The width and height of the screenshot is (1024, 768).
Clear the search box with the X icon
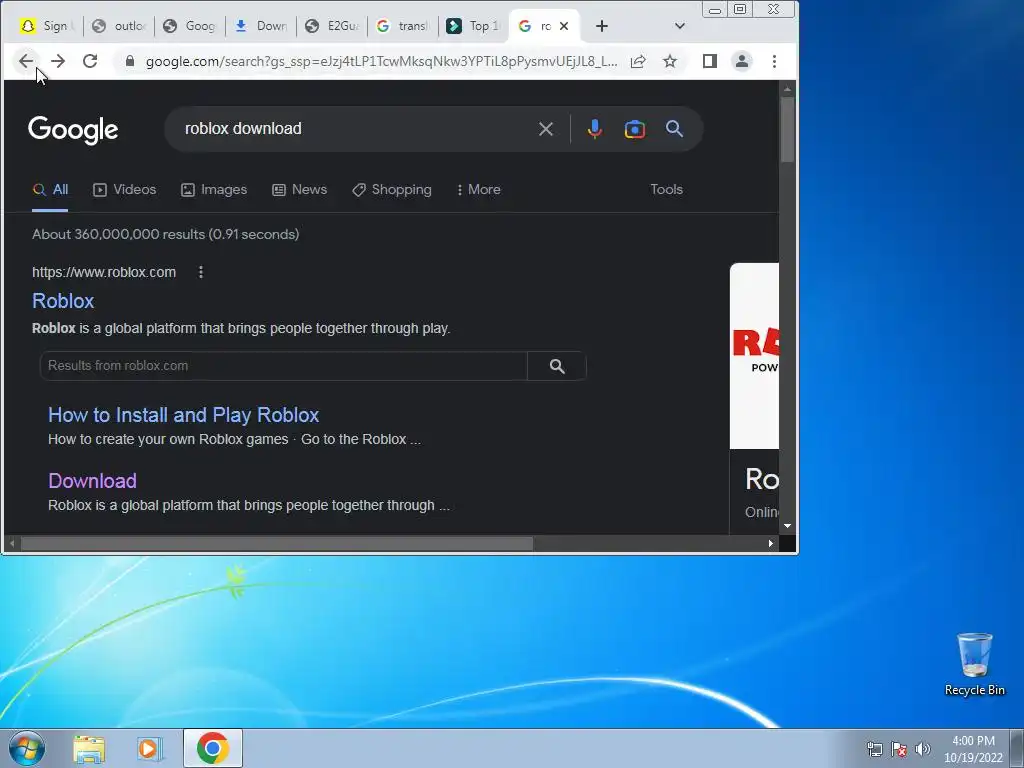[546, 129]
